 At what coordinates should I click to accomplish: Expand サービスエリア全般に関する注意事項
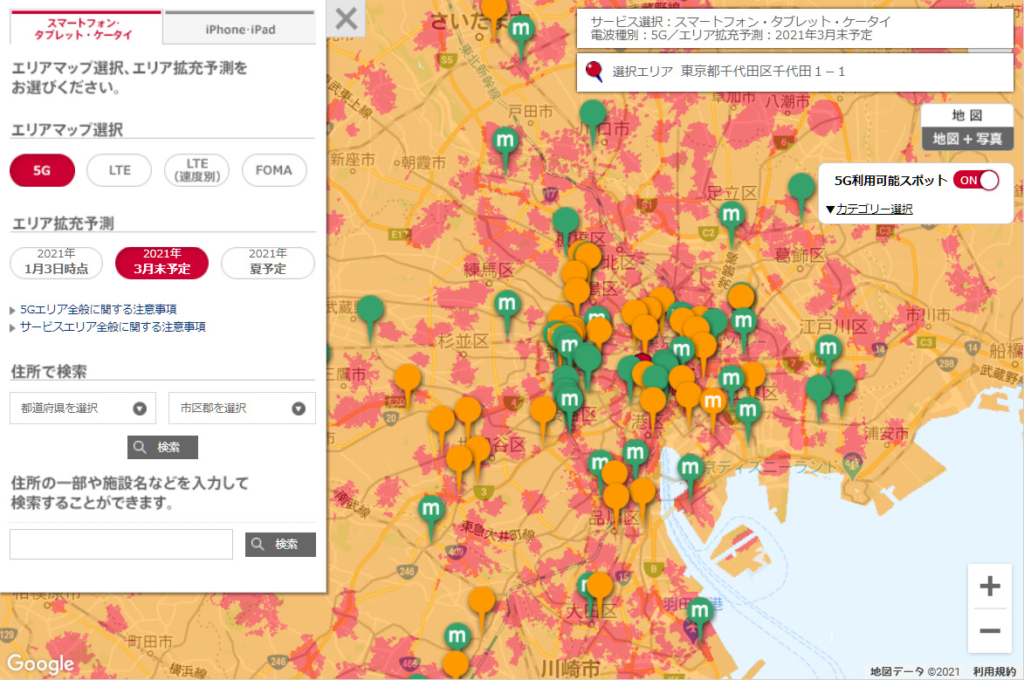point(112,327)
